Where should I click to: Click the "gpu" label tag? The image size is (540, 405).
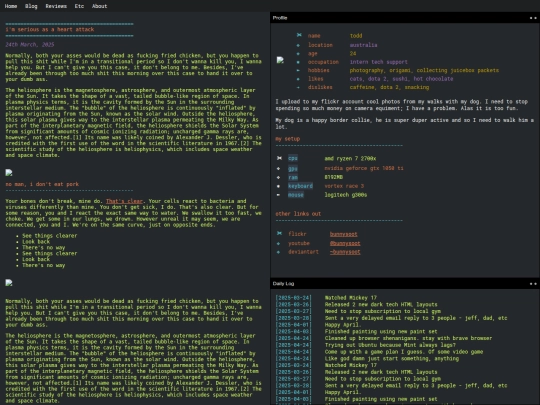pyautogui.click(x=293, y=168)
